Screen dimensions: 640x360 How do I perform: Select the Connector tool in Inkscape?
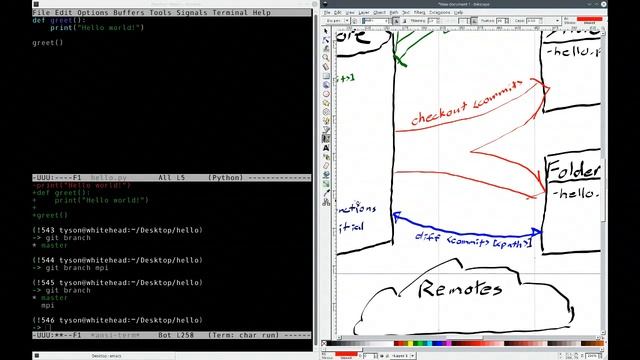pos(326,202)
